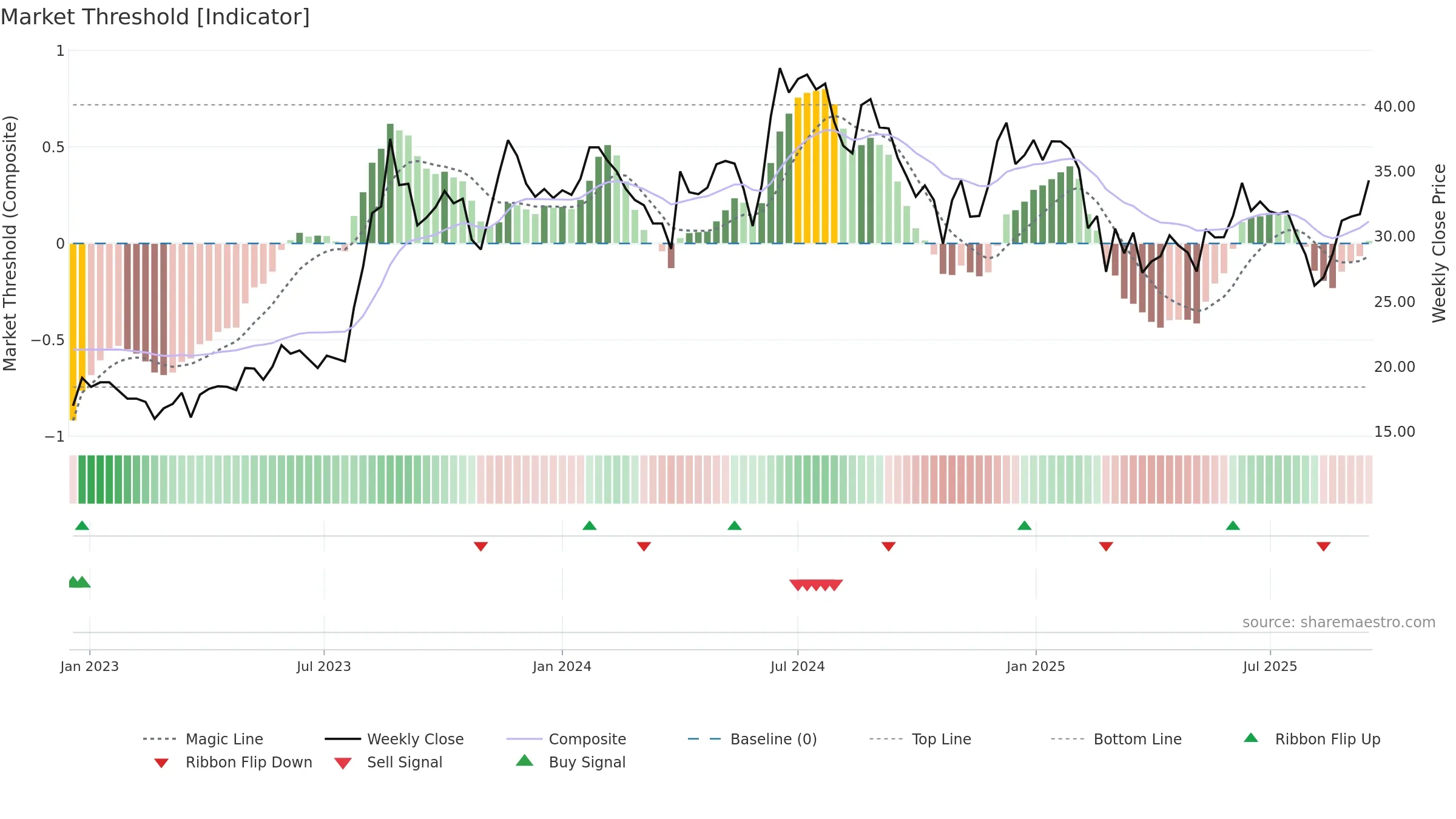Click the ribbon flip up marker near June 2025
Viewport: 1456px width, 819px height.
pos(1233,525)
